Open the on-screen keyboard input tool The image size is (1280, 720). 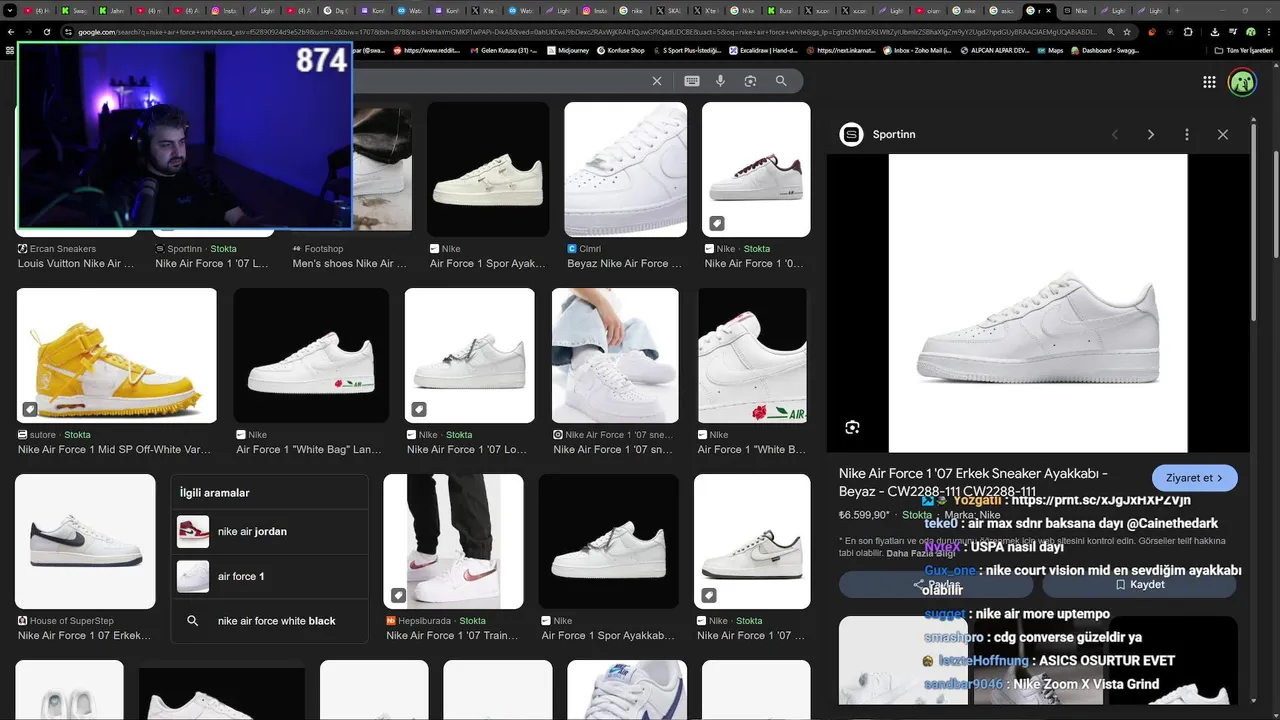point(691,81)
